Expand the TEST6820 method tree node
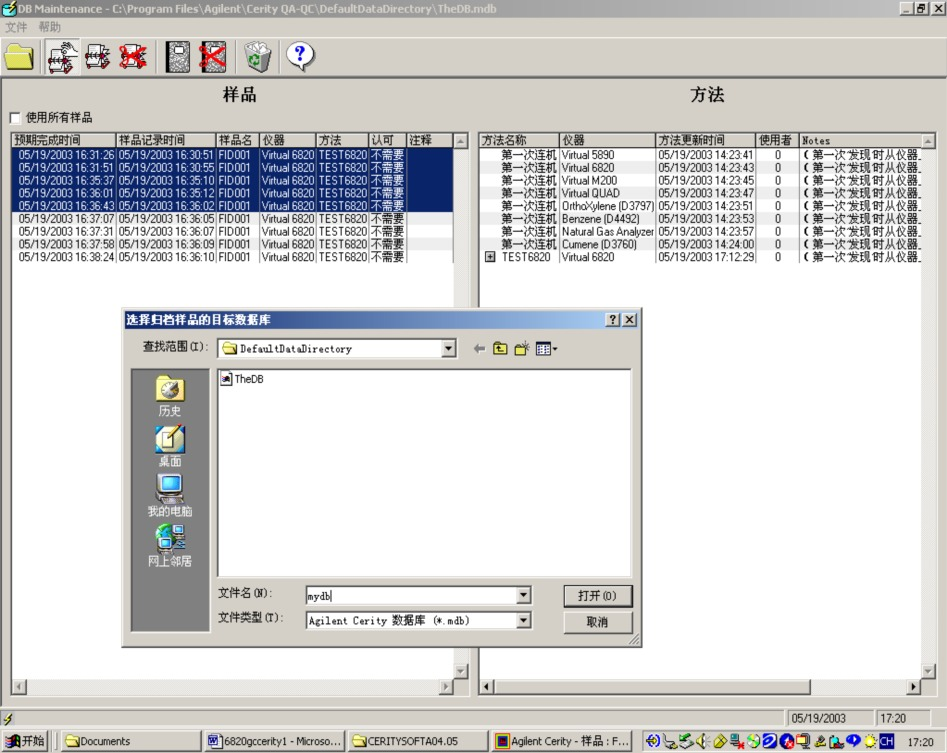This screenshot has width=947, height=753. (490, 257)
